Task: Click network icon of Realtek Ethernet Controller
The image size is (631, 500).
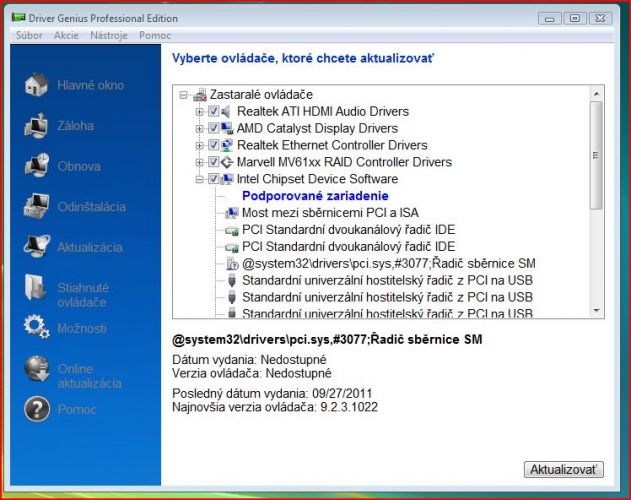Action: 227,145
